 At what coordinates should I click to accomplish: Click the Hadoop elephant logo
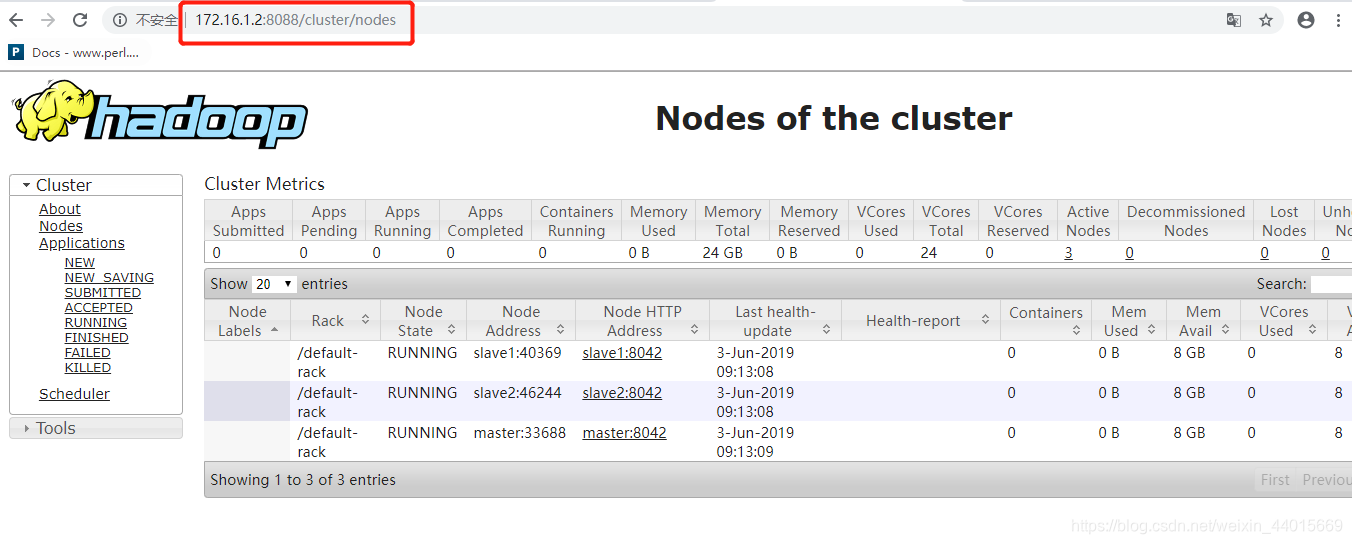pos(160,115)
